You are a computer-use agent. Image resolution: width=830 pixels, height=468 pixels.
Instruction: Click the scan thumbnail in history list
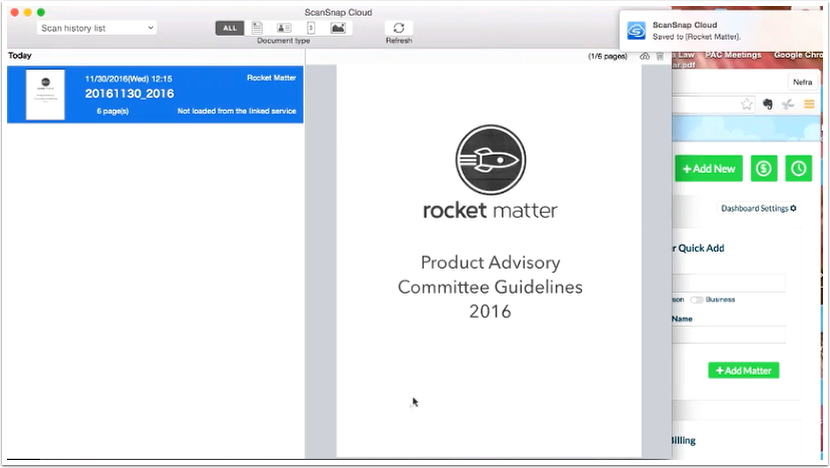pos(46,95)
